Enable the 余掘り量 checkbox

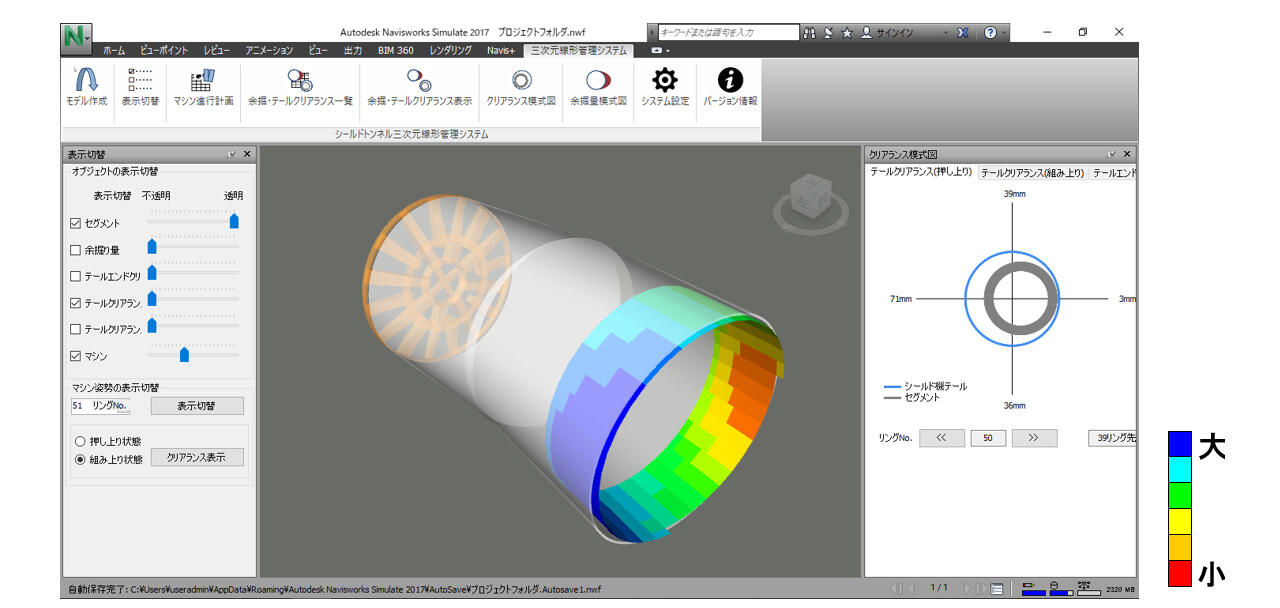click(x=76, y=250)
